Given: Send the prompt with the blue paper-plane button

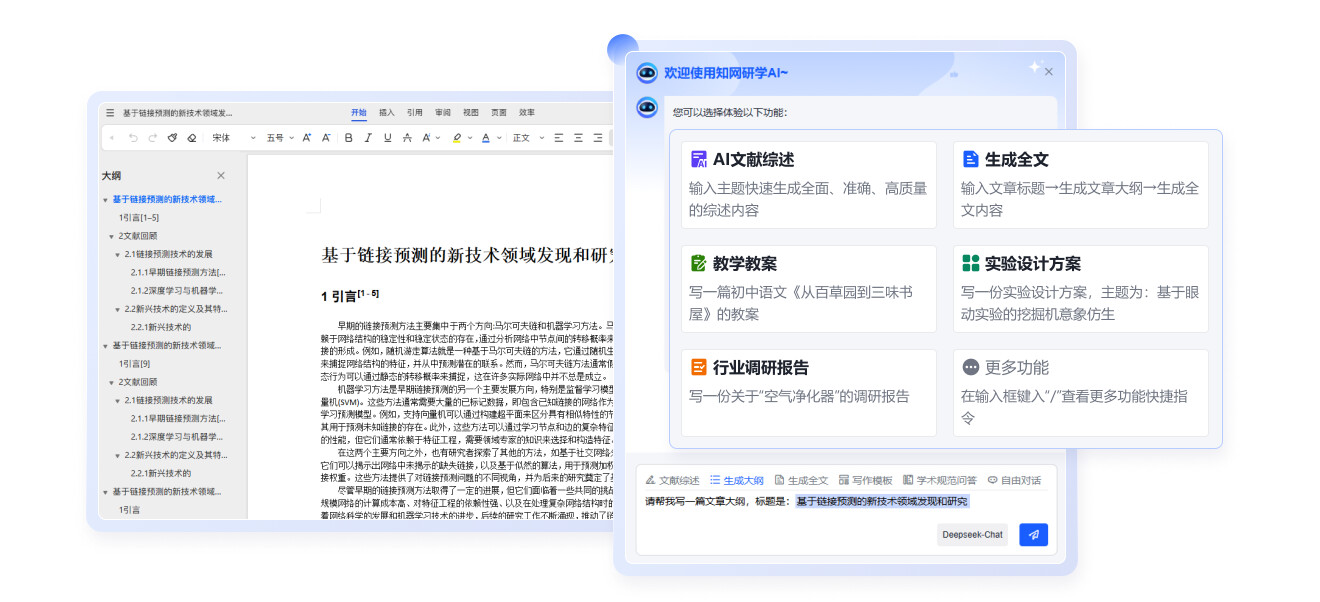Looking at the screenshot, I should [1033, 534].
